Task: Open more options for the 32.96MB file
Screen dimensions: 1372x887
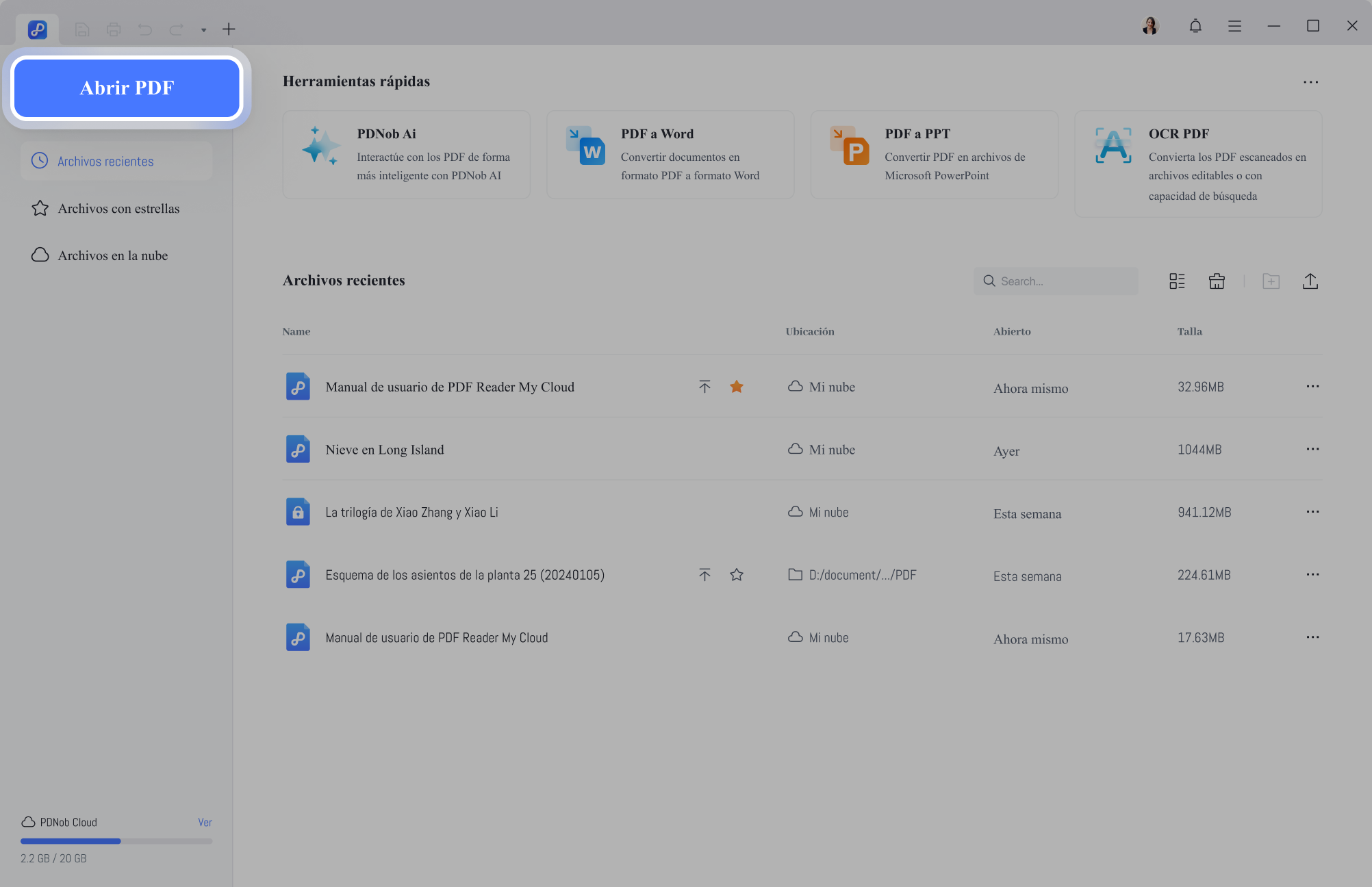Action: point(1312,387)
